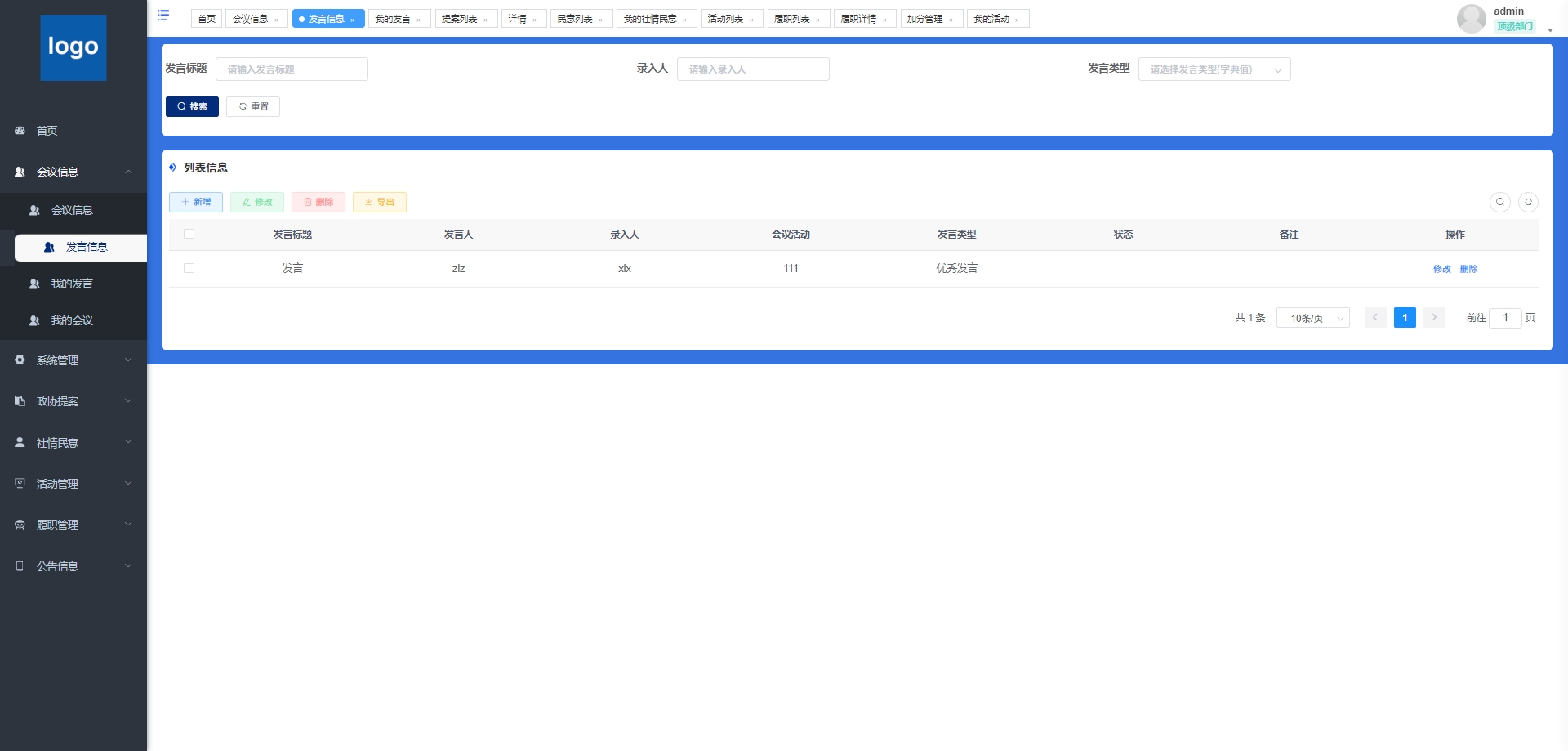
Task: Click 删除 link in the 发言 row
Action: pyautogui.click(x=1468, y=269)
